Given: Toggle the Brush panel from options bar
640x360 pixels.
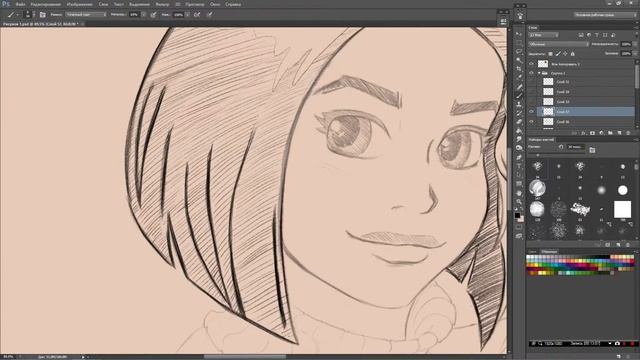Looking at the screenshot, I should tap(42, 15).
